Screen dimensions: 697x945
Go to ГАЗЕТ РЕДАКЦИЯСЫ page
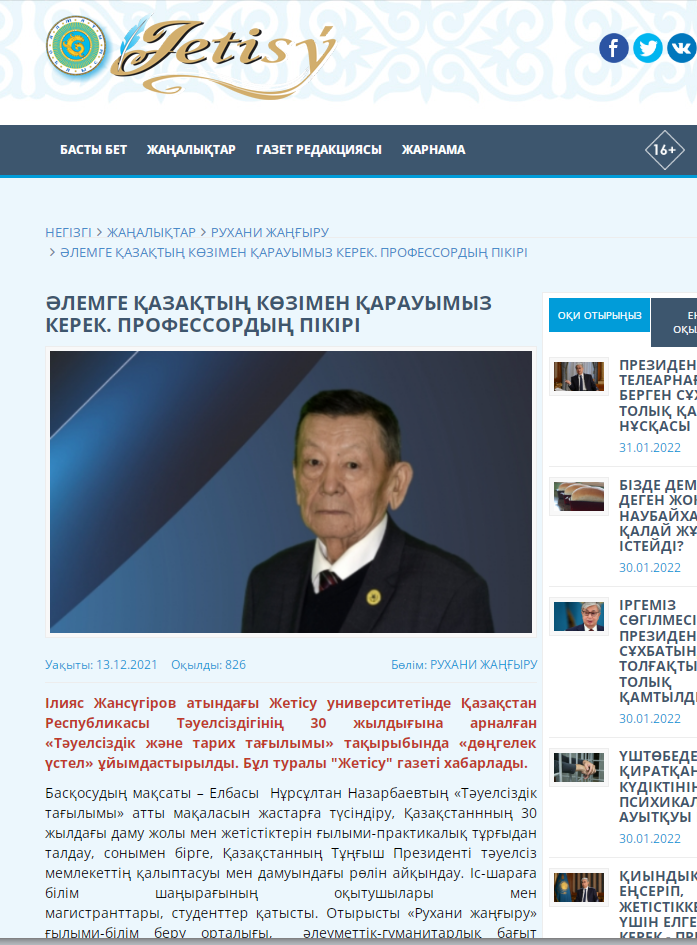point(318,150)
